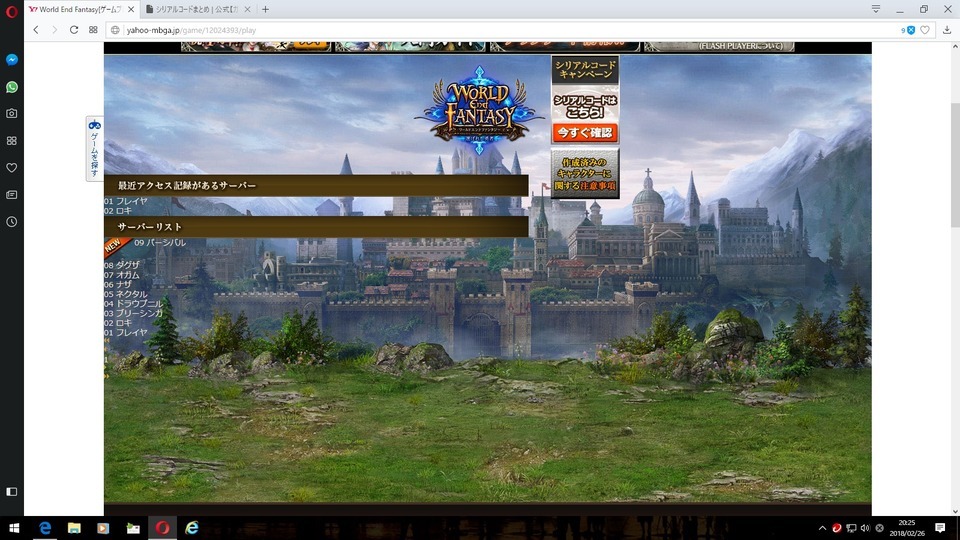This screenshot has width=960, height=540.
Task: Open the network tray icon
Action: point(851,528)
